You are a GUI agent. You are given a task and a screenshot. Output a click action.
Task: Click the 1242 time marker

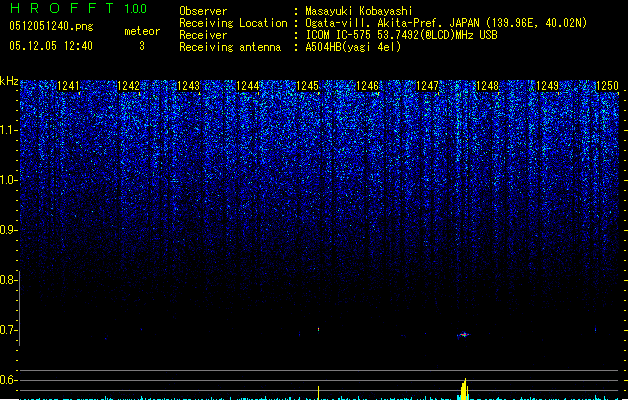128,85
